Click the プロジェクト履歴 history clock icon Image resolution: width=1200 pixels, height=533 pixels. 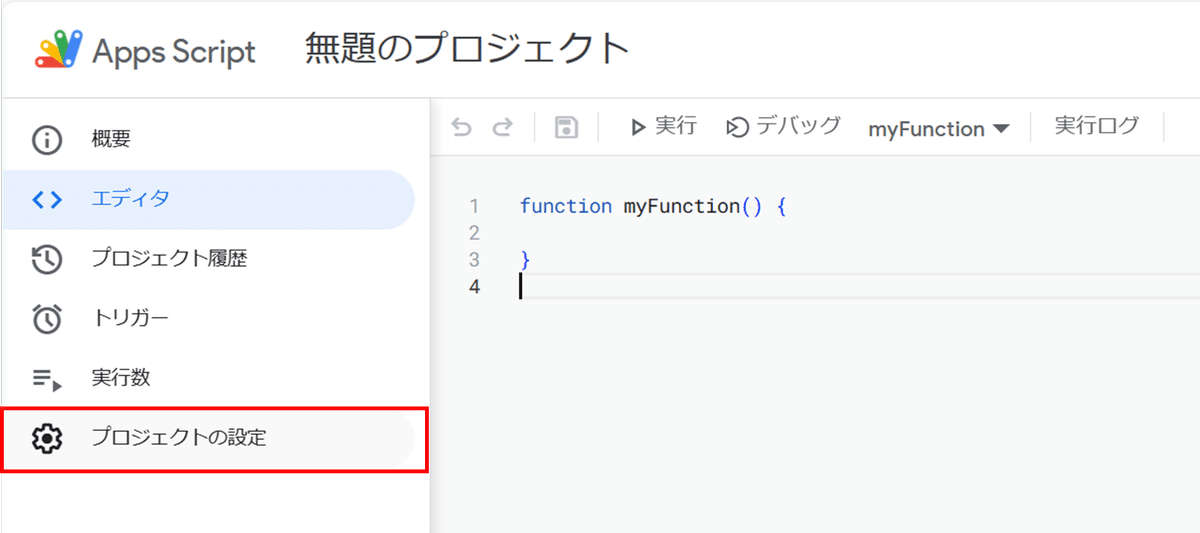(47, 259)
